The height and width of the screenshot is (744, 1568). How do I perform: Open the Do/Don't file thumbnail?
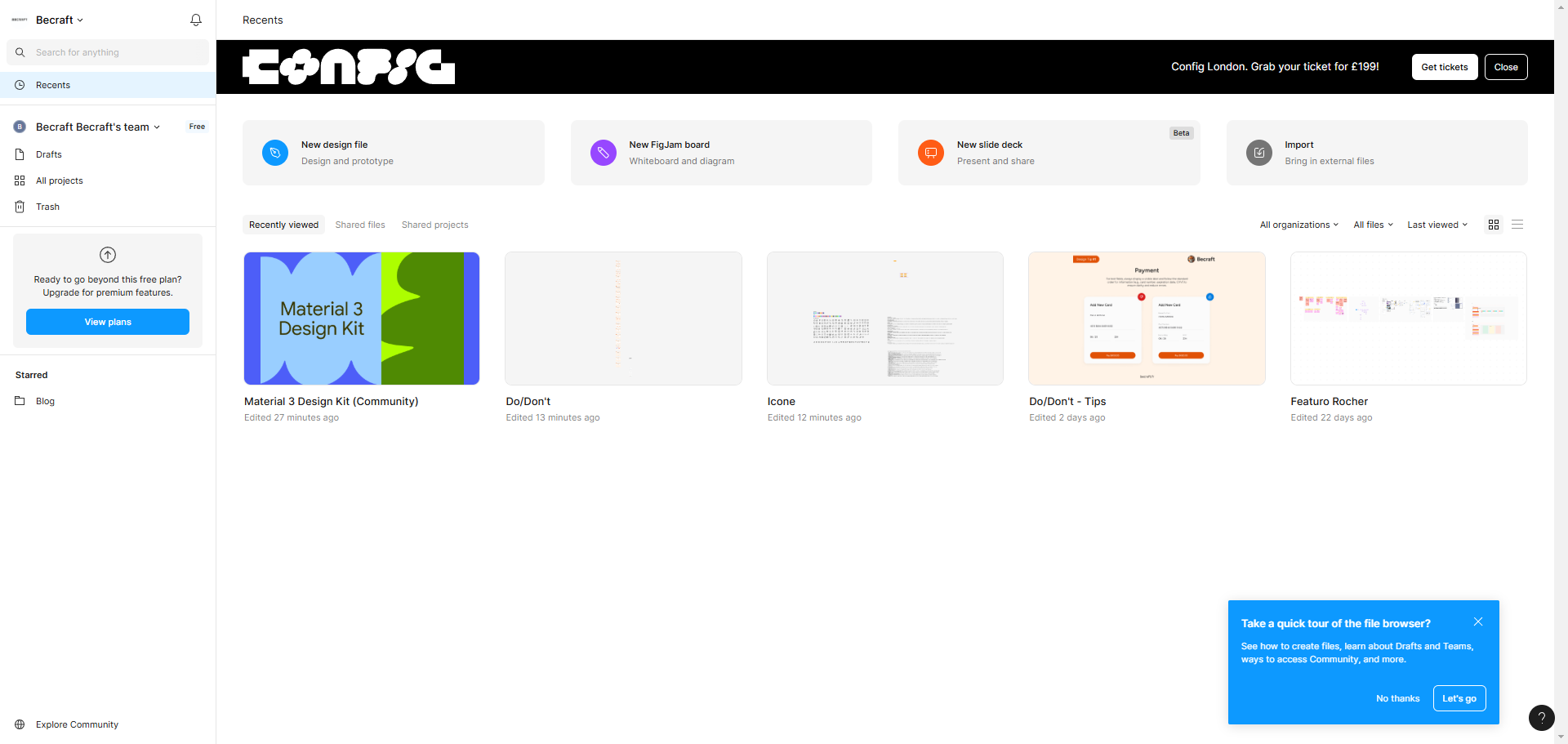pyautogui.click(x=623, y=319)
